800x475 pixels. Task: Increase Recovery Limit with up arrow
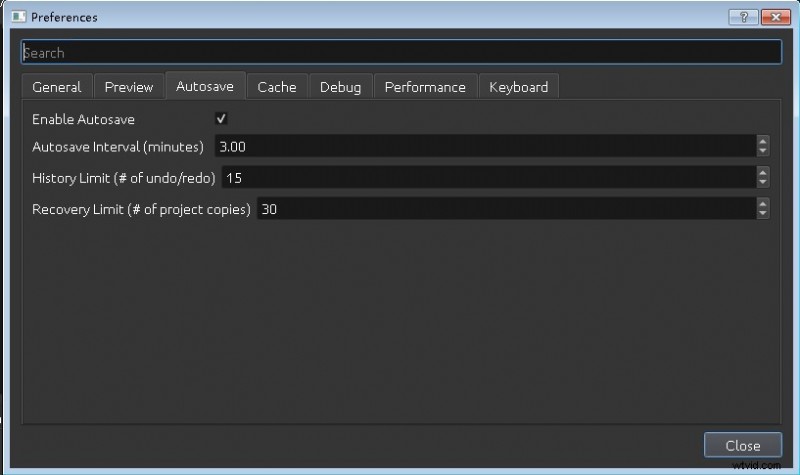click(x=762, y=204)
